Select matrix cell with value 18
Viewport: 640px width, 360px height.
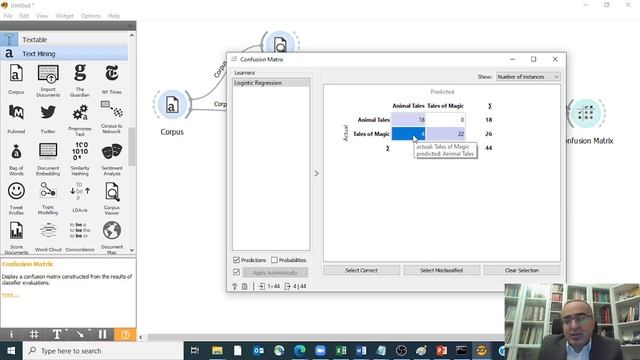coord(408,120)
